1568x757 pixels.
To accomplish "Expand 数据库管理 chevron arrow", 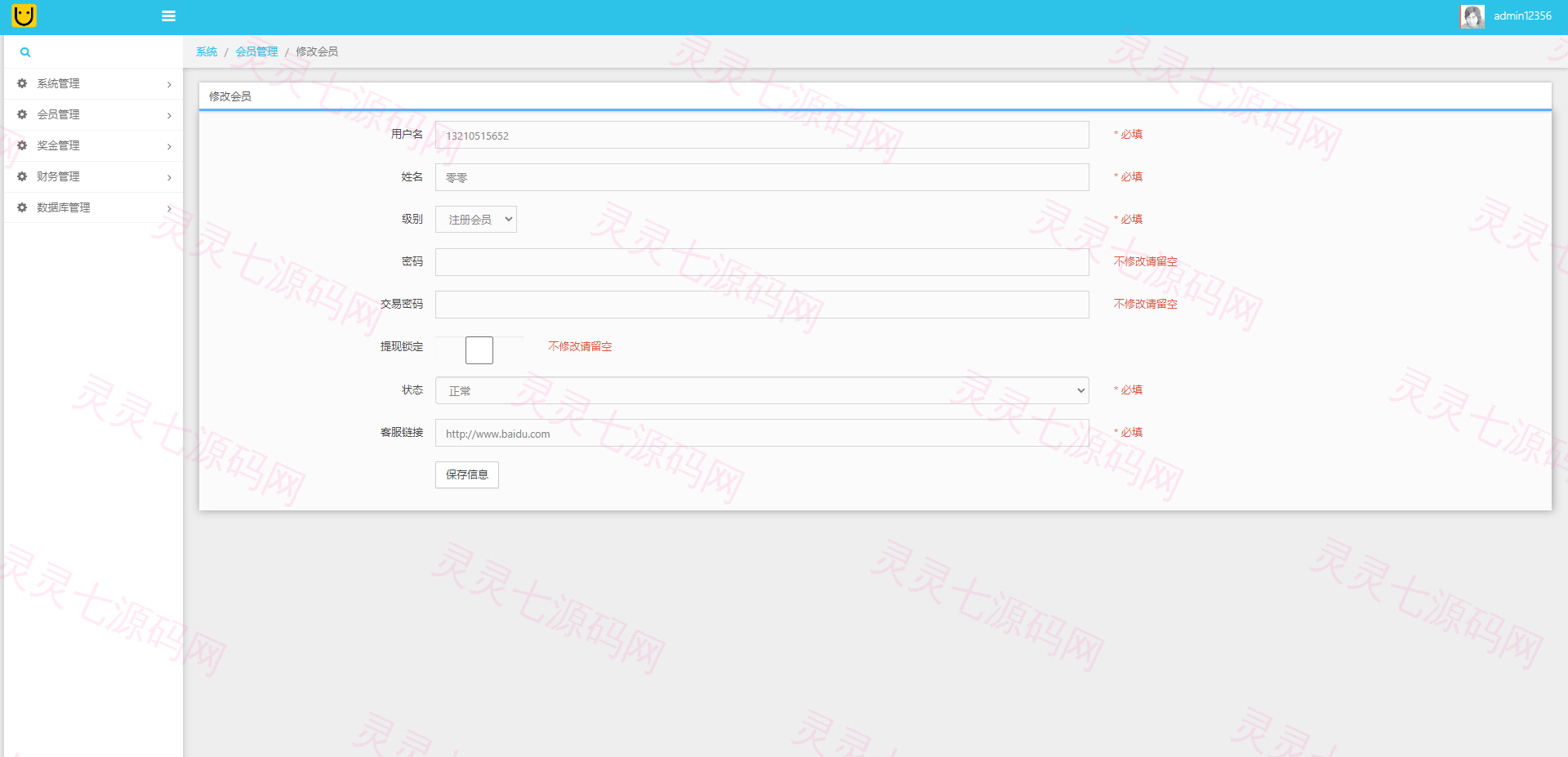I will 169,208.
